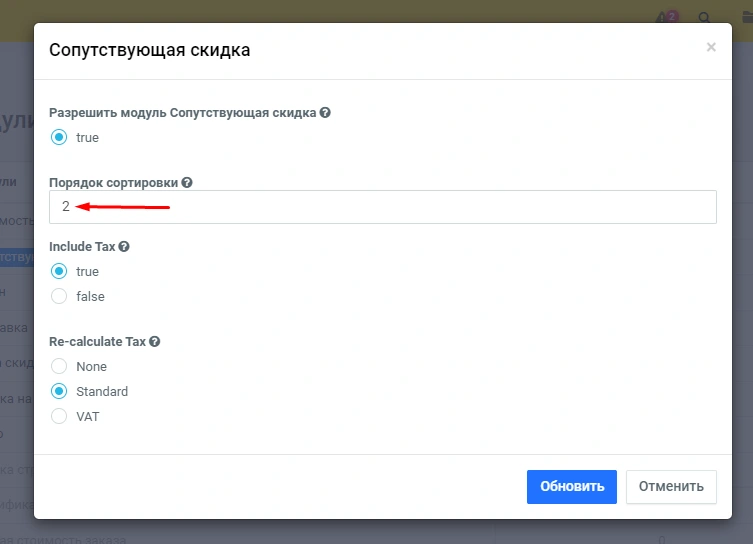Set Include Tax to false
This screenshot has height=544, width=753.
coord(59,296)
